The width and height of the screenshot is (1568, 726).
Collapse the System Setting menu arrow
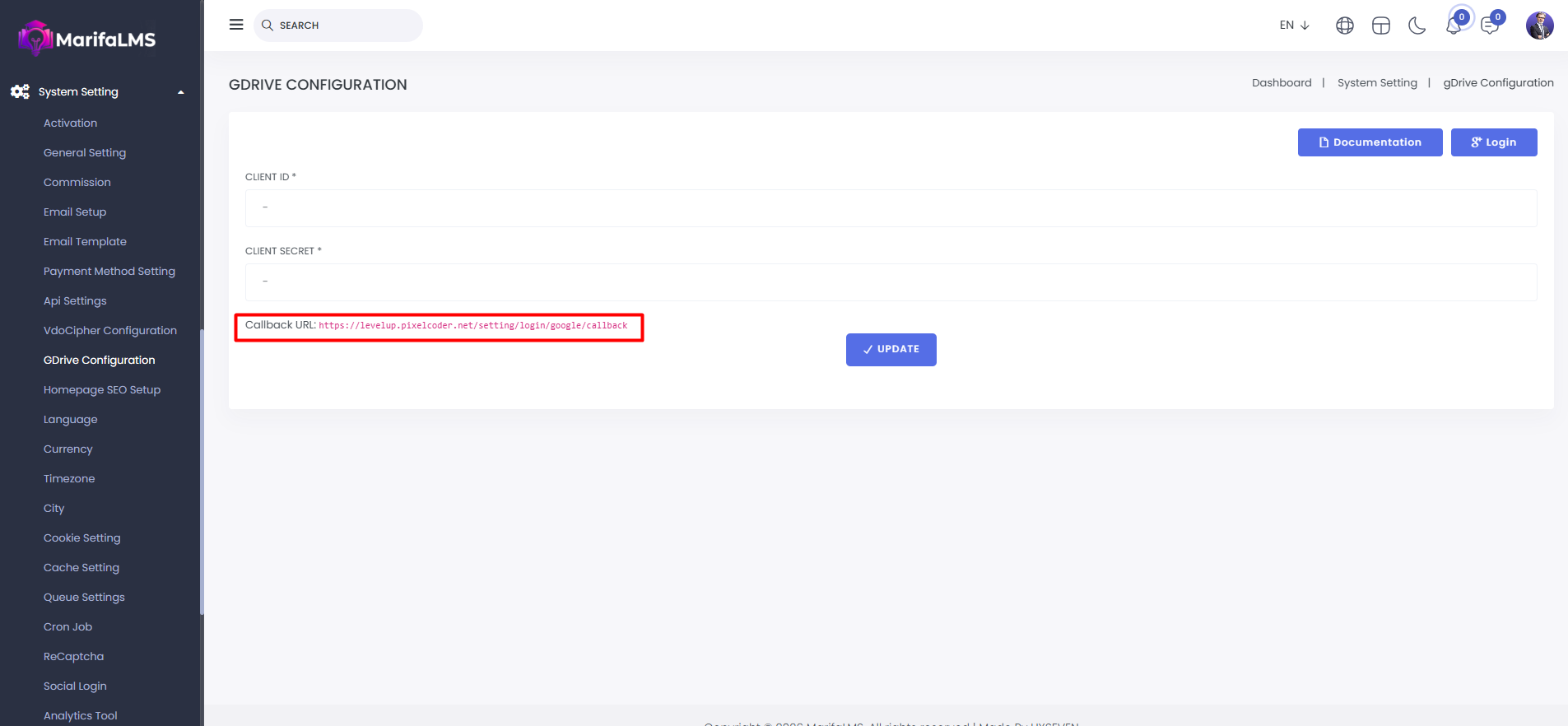tap(181, 92)
